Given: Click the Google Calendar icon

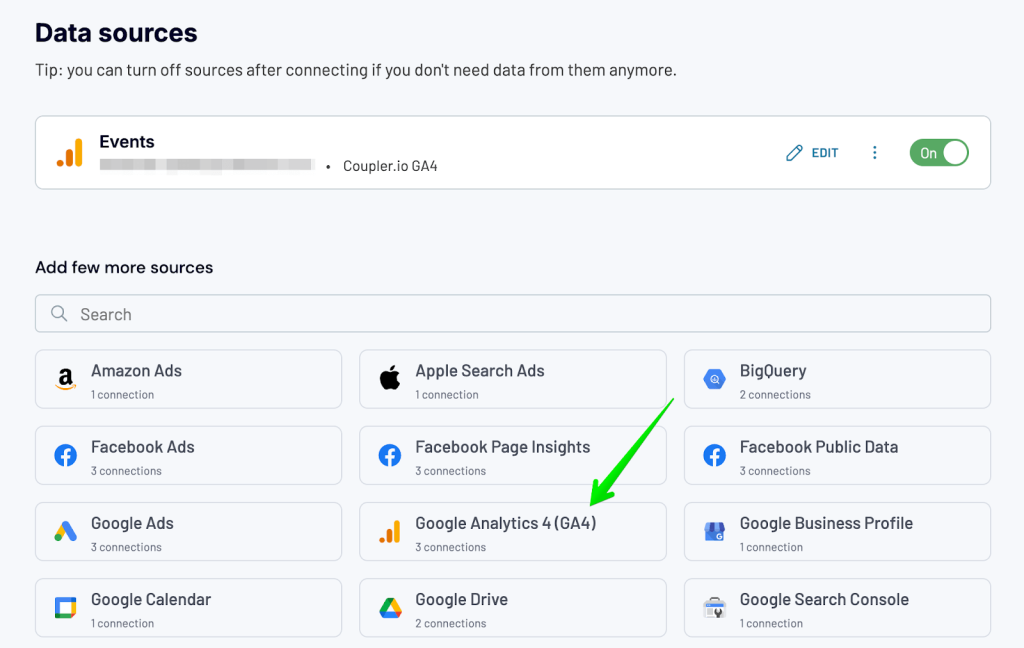Looking at the screenshot, I should click(65, 608).
